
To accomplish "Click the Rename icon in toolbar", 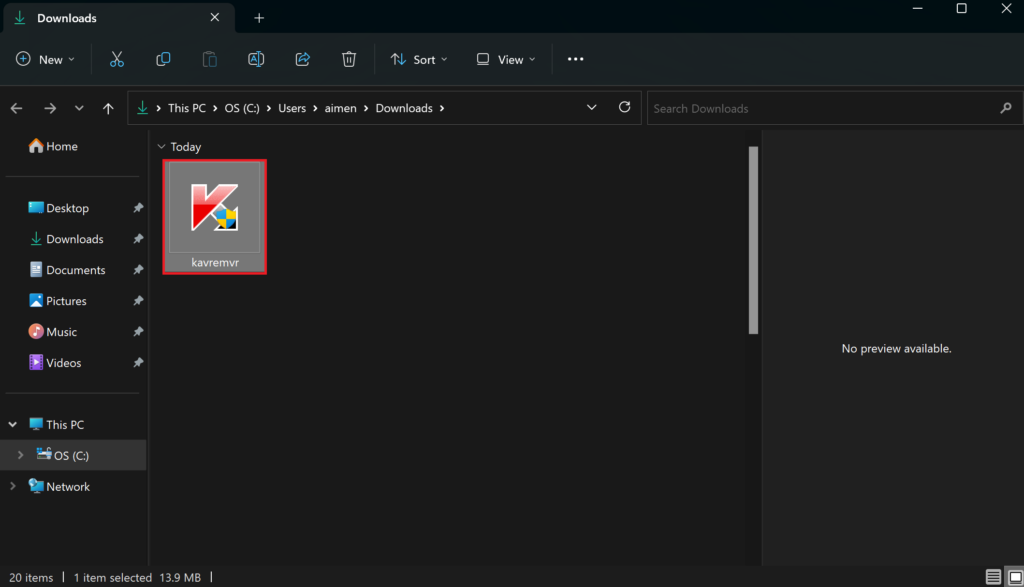I will 256,59.
